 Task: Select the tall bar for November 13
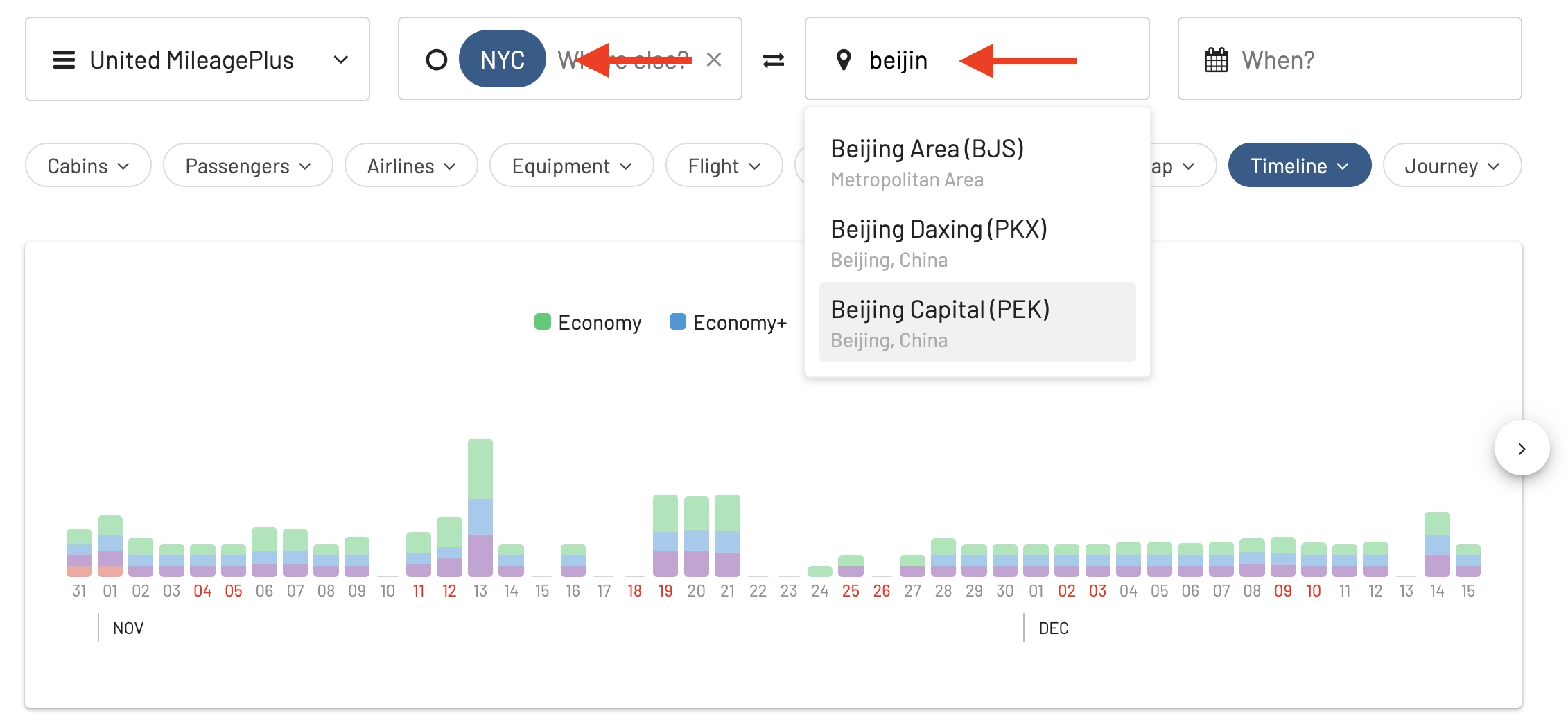480,508
